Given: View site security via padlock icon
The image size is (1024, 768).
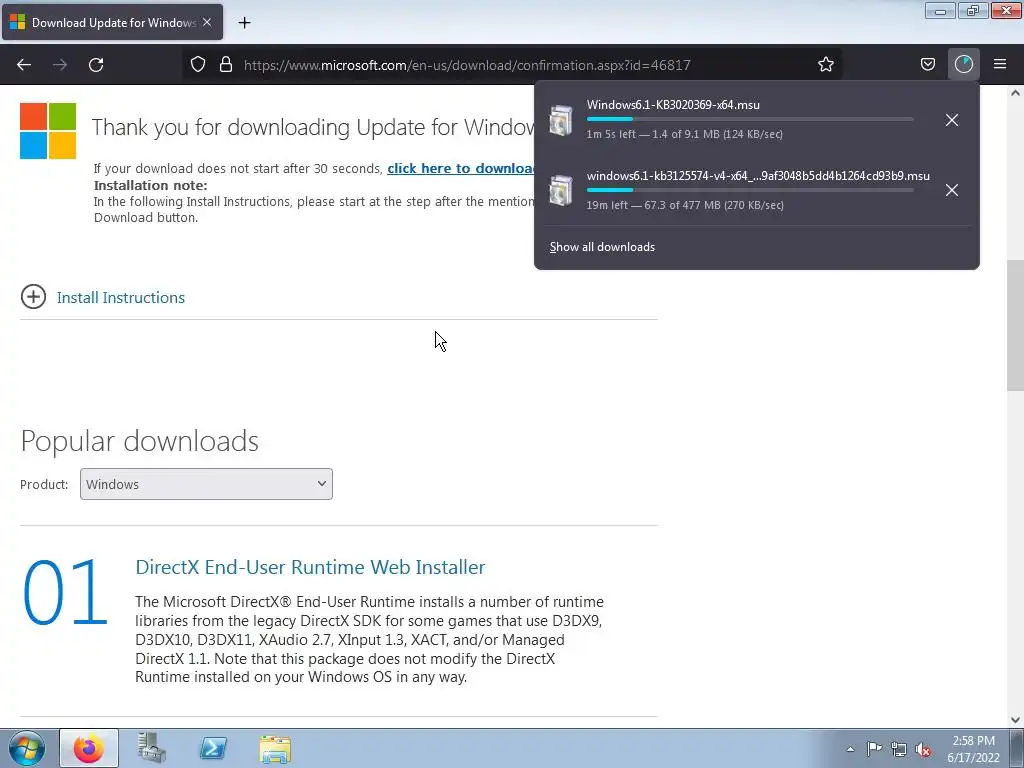Looking at the screenshot, I should click(226, 65).
